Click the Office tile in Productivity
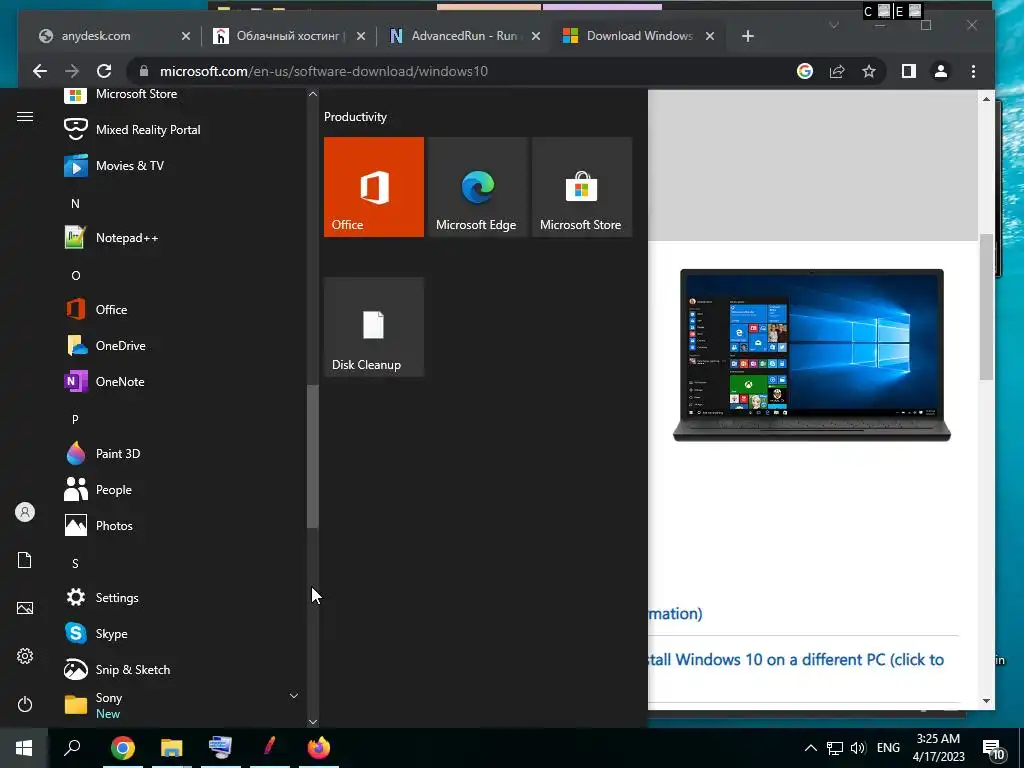The height and width of the screenshot is (768, 1024). point(374,187)
